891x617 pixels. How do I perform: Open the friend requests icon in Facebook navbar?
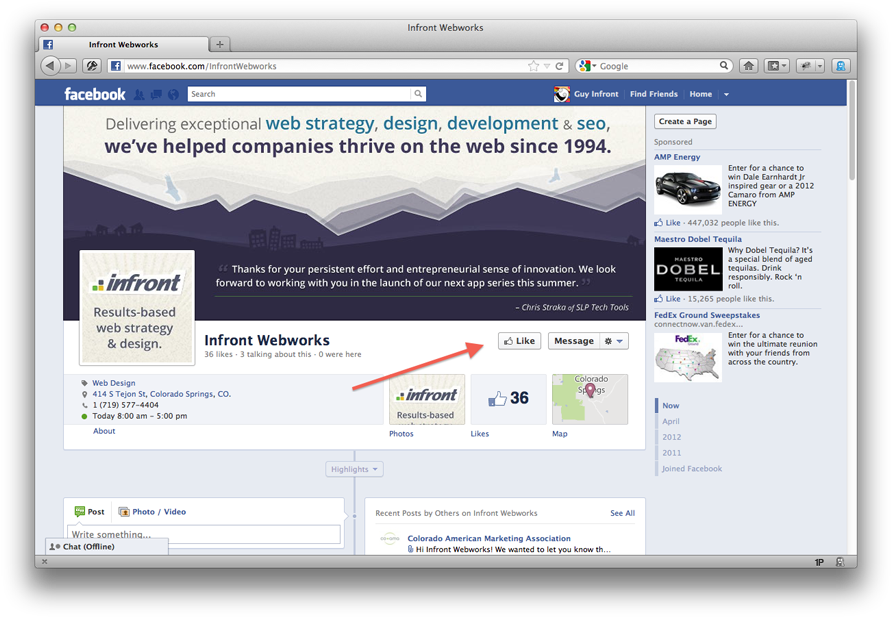[x=139, y=93]
